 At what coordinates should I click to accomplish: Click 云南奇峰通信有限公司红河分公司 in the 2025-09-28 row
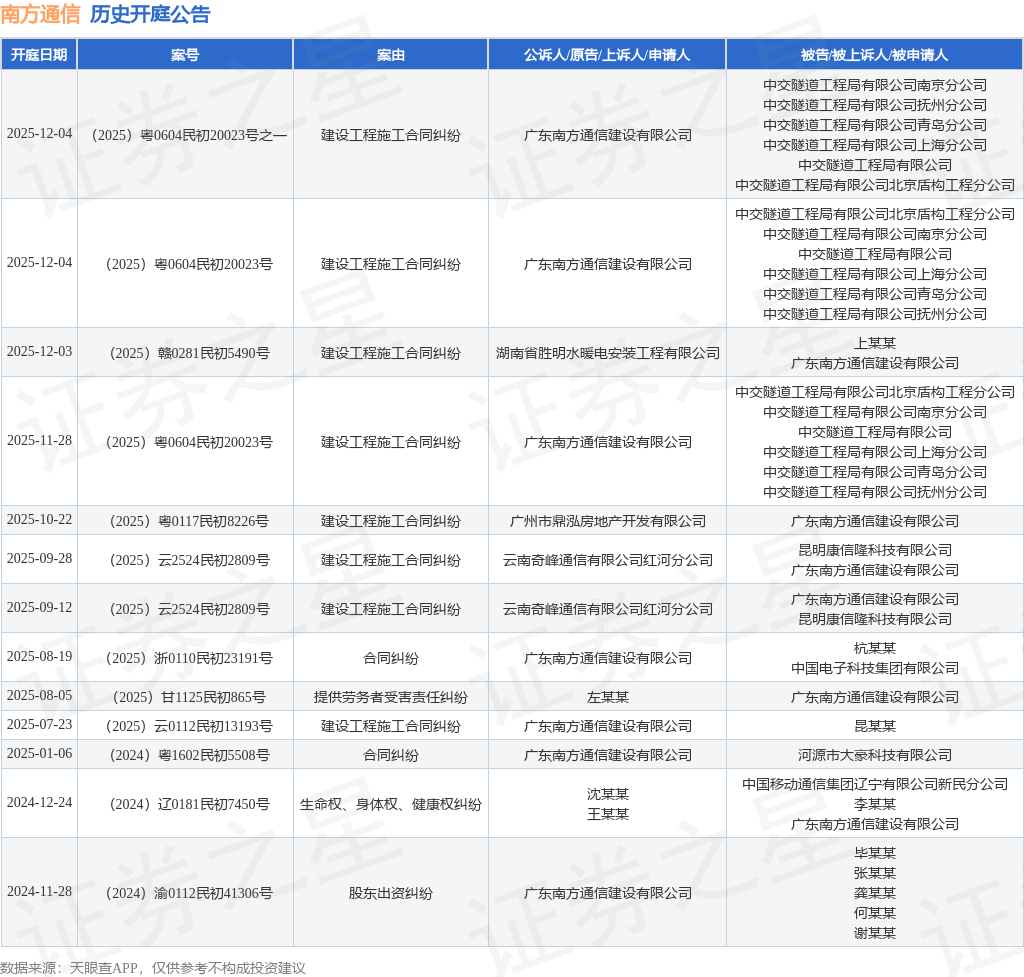[607, 560]
